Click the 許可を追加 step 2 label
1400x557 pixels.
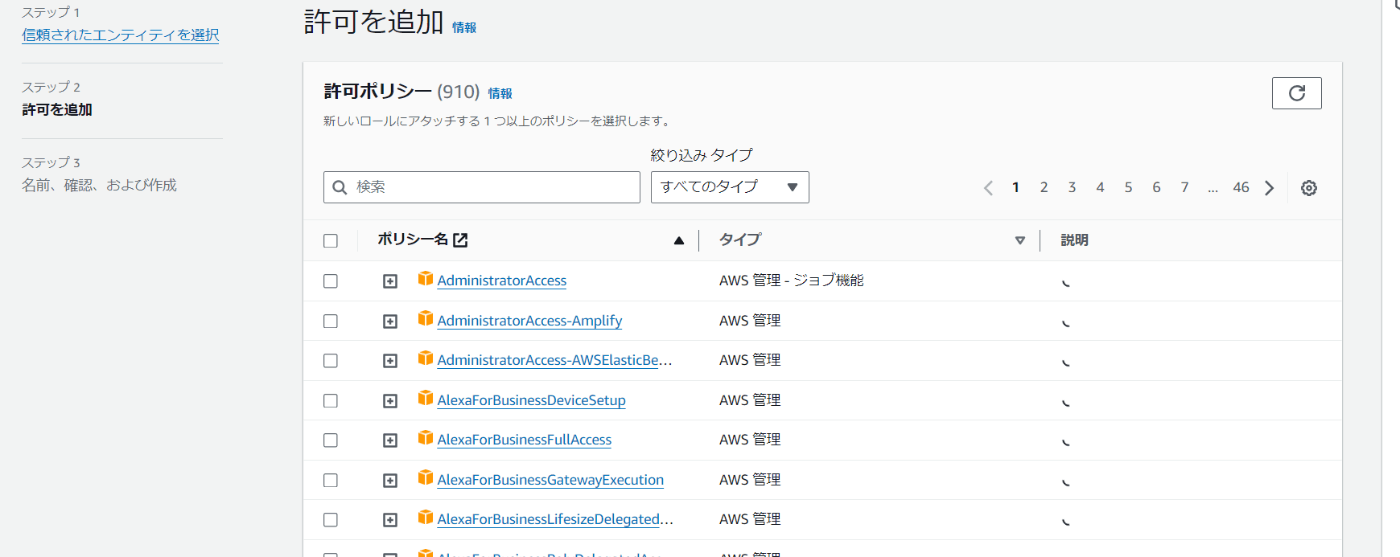tap(57, 110)
